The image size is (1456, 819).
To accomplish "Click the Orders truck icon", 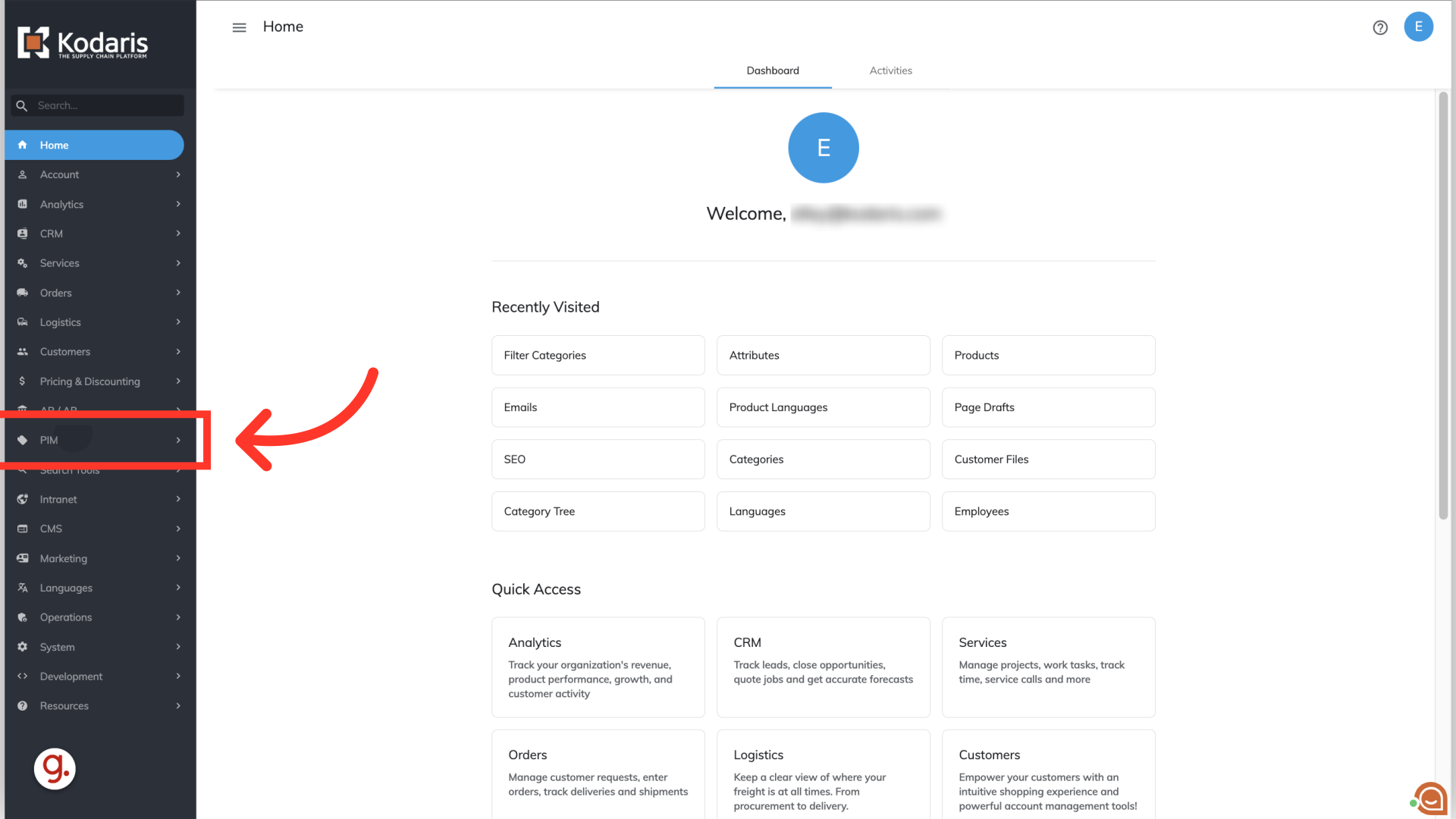I will (x=23, y=293).
